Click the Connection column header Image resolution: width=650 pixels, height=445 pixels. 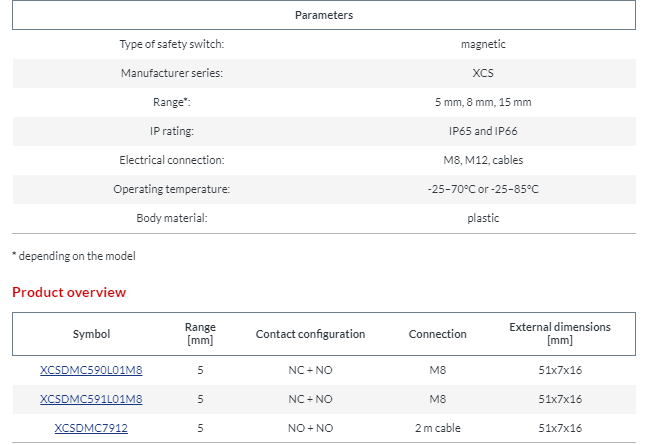437,334
